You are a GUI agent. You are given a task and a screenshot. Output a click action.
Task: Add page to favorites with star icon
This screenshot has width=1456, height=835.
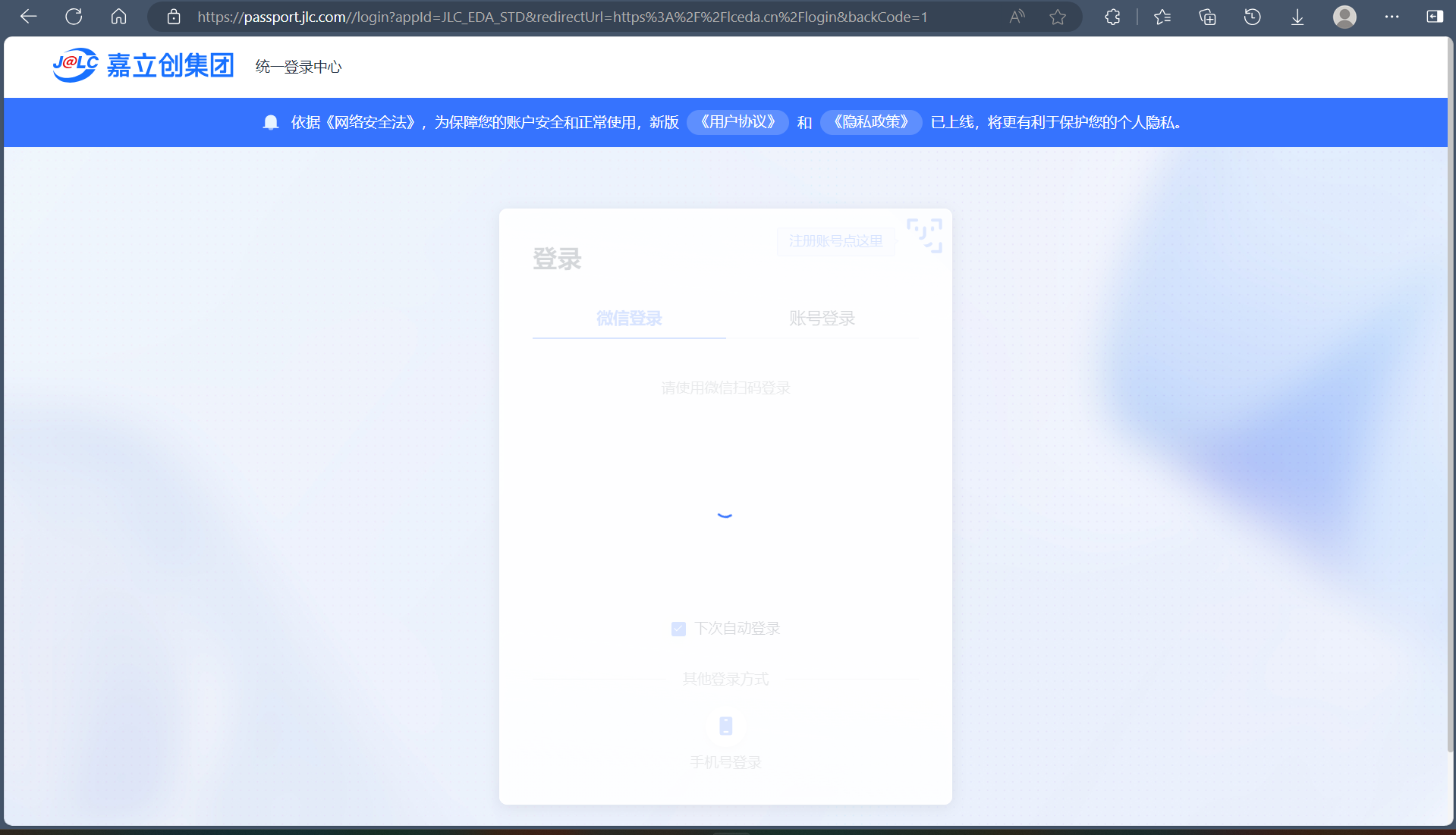pyautogui.click(x=1058, y=17)
